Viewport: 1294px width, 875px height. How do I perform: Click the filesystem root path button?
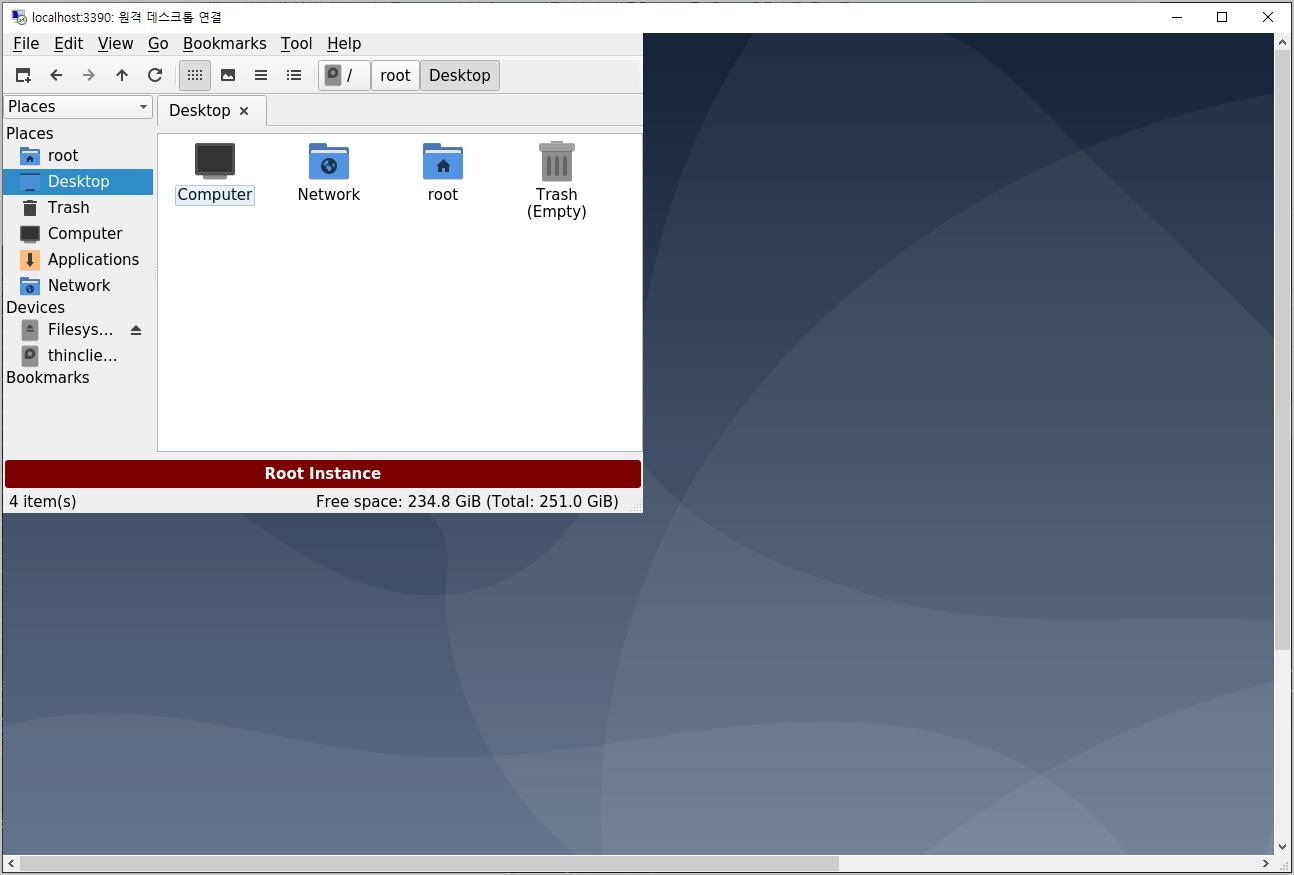pos(344,75)
